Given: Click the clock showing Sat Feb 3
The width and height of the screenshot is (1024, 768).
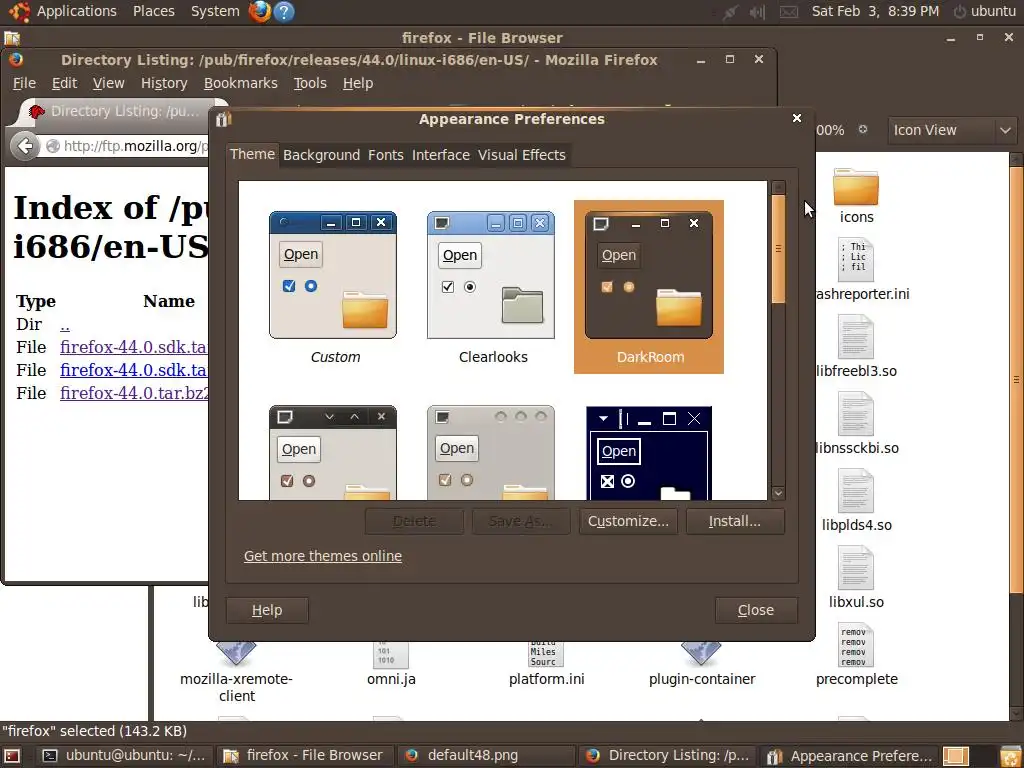Looking at the screenshot, I should pyautogui.click(x=875, y=11).
